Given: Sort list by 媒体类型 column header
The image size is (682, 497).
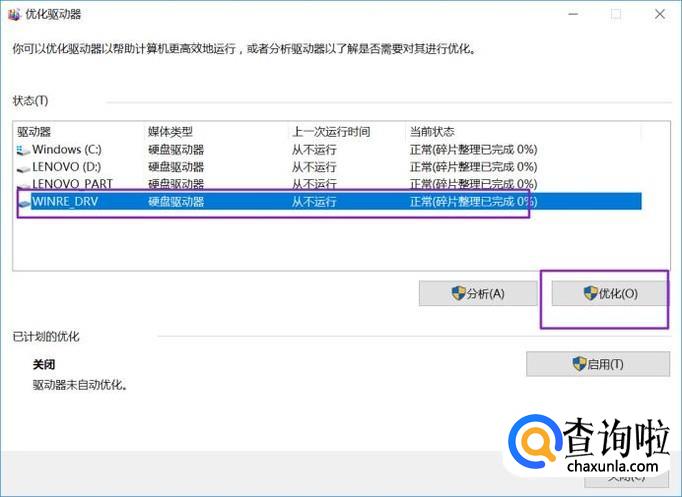Looking at the screenshot, I should click(x=171, y=132).
